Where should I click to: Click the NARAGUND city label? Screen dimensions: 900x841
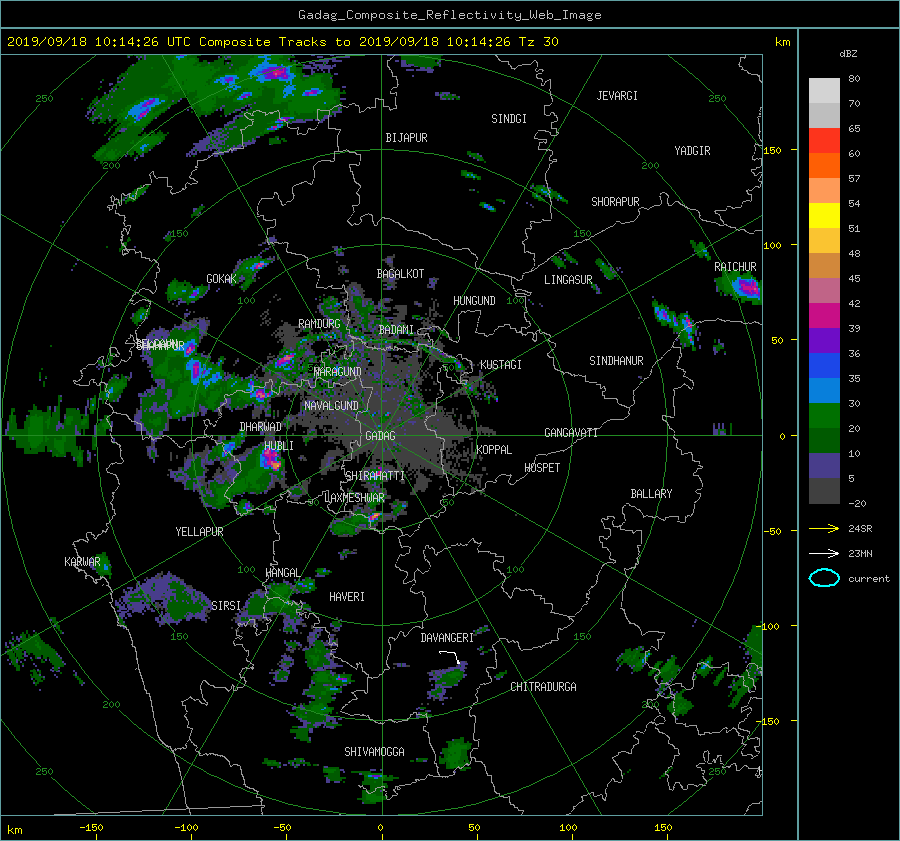[338, 371]
